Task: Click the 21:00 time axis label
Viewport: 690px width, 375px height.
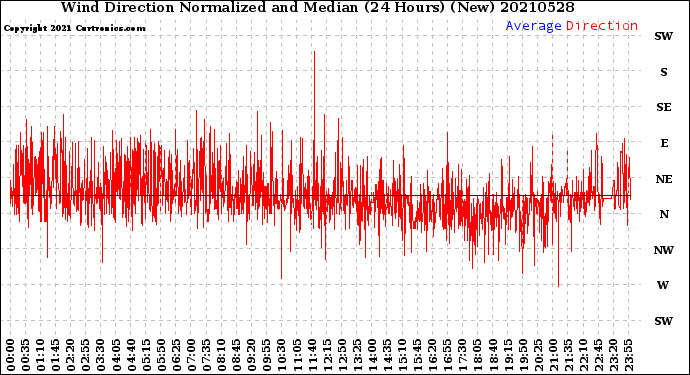Action: pyautogui.click(x=553, y=355)
